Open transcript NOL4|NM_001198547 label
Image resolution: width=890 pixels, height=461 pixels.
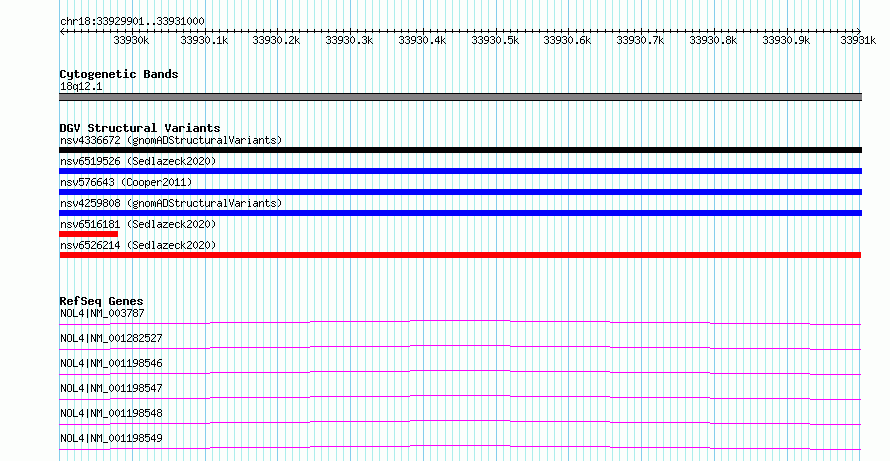(111, 388)
